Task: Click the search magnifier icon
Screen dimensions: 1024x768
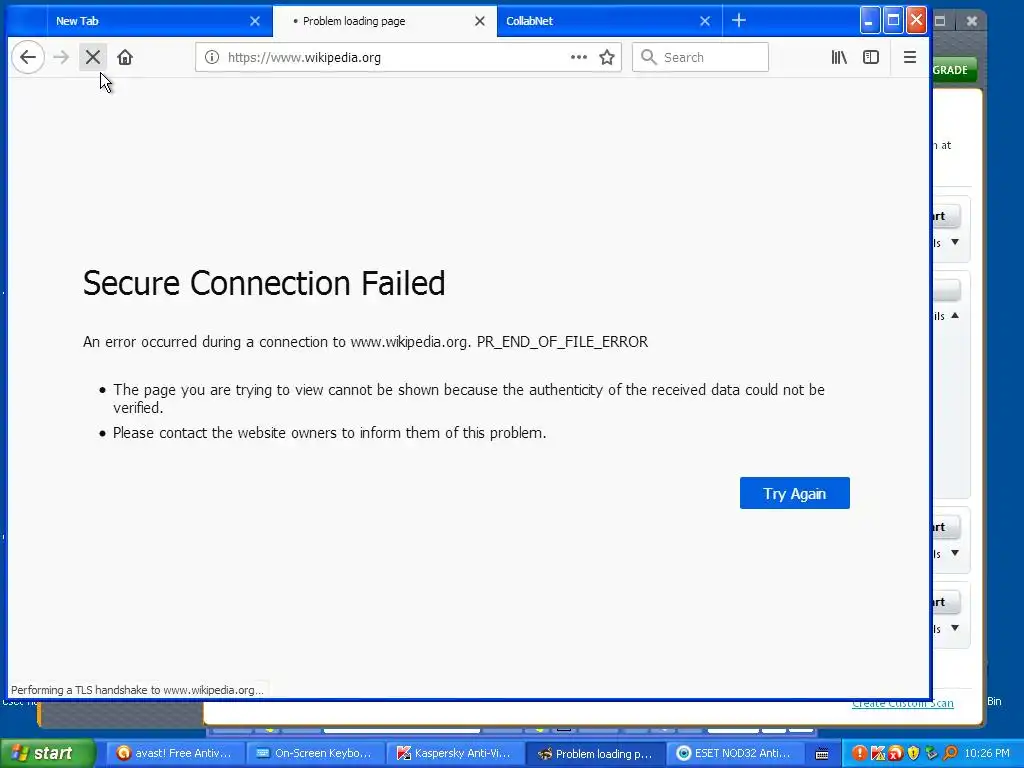Action: (648, 57)
